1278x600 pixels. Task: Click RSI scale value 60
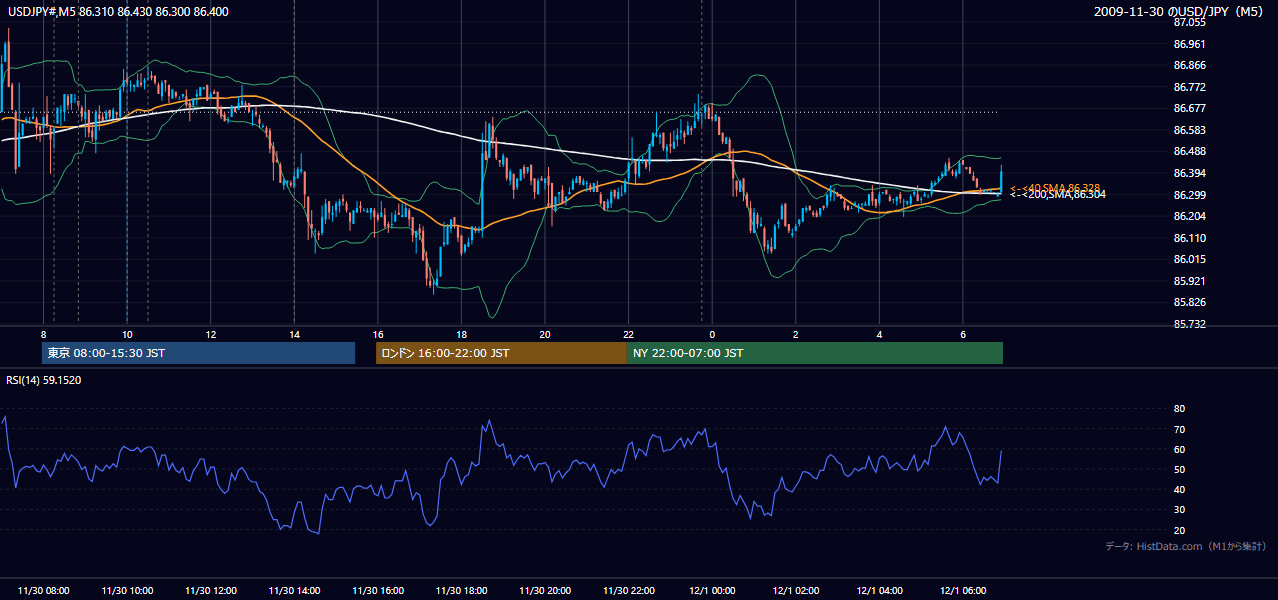click(1179, 449)
